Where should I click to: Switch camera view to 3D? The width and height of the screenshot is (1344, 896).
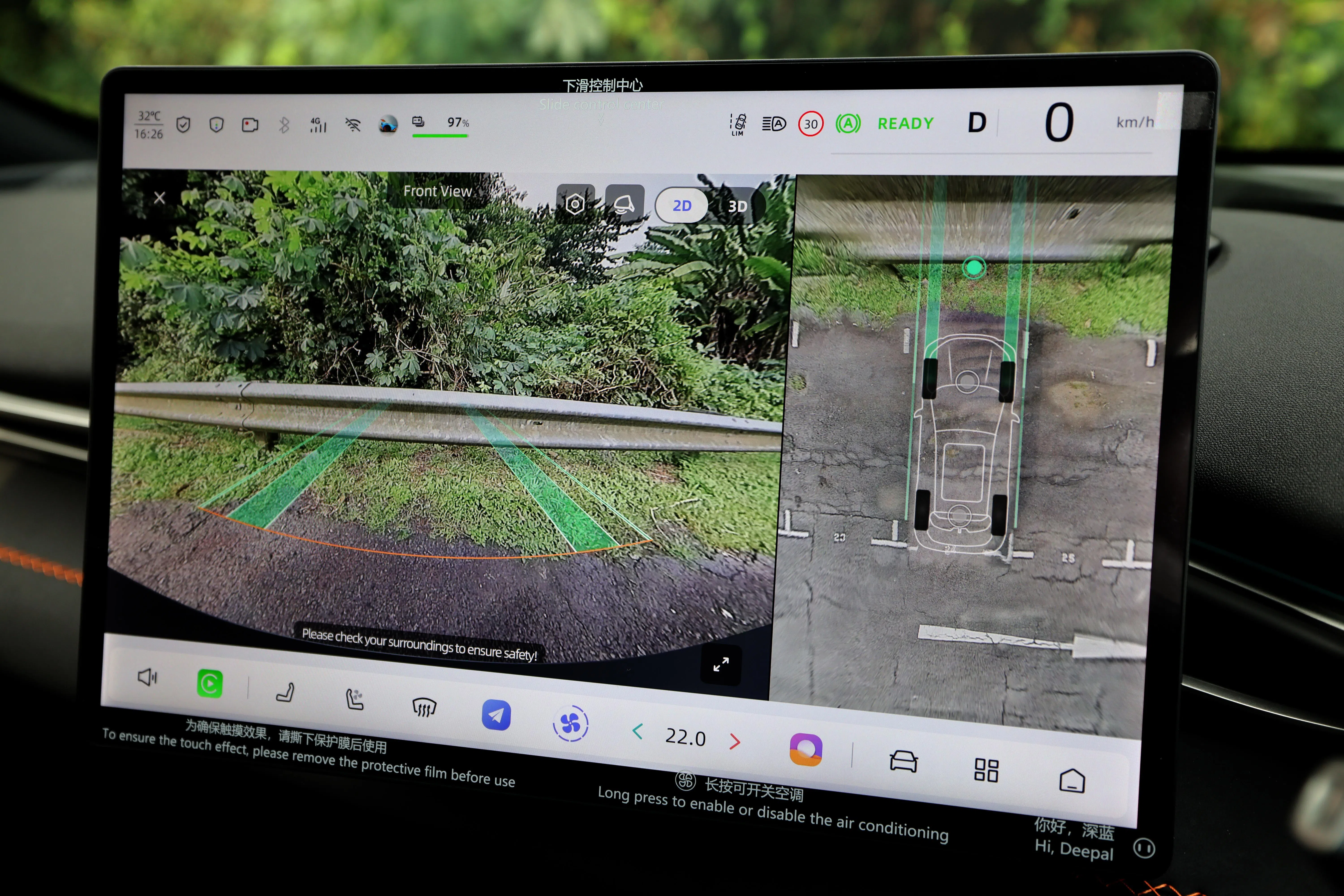tap(737, 207)
